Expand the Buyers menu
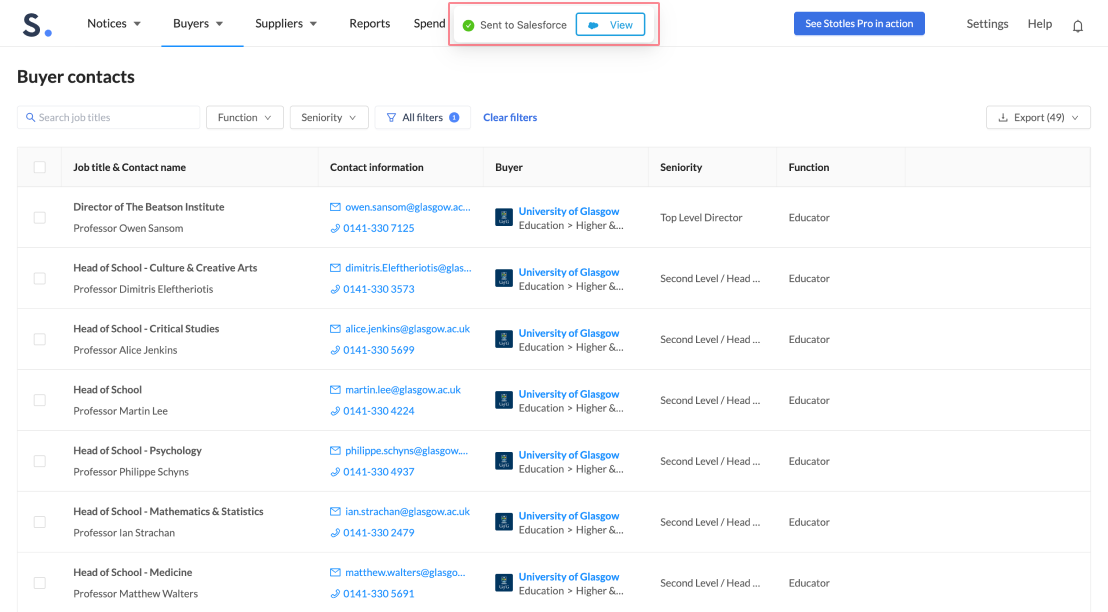Viewport: 1108px width, 612px height. point(199,23)
